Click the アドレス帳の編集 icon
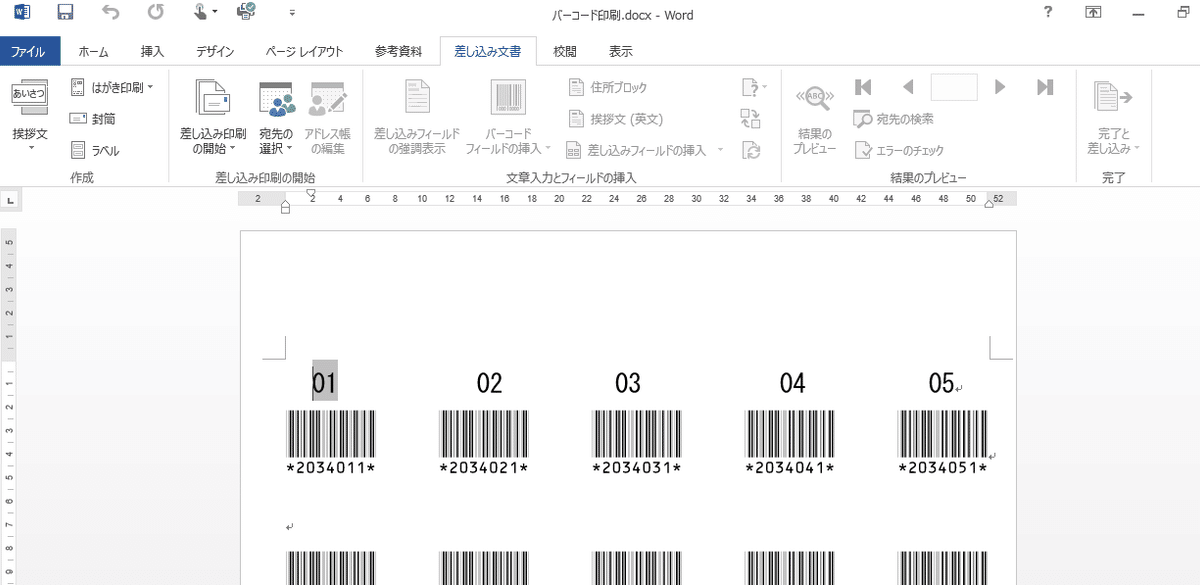The width and height of the screenshot is (1200, 585). 326,118
